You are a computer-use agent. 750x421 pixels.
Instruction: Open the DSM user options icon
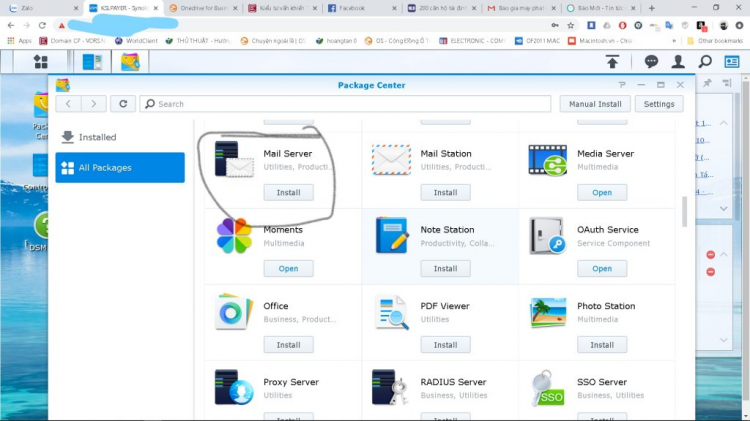678,62
